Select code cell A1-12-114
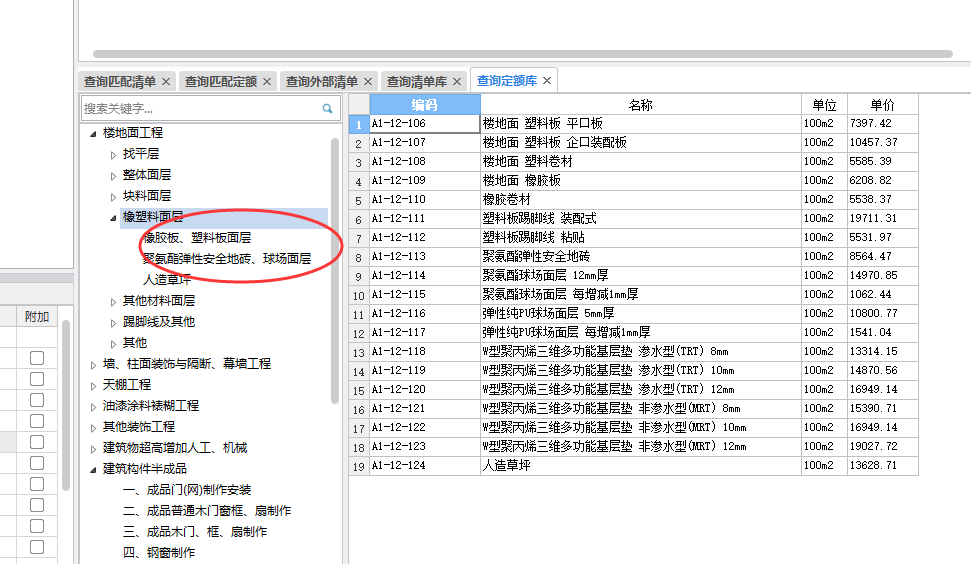The image size is (971, 564). click(x=425, y=275)
